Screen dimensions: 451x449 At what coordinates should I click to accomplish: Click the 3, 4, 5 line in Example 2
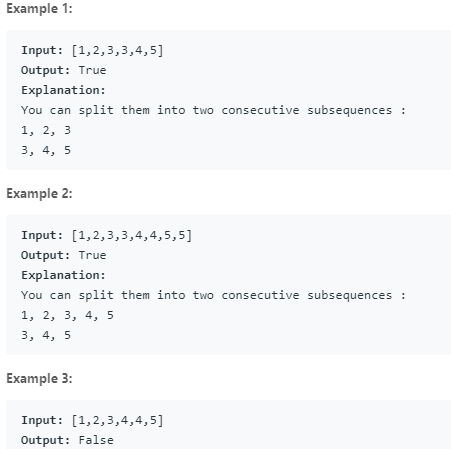[46, 335]
